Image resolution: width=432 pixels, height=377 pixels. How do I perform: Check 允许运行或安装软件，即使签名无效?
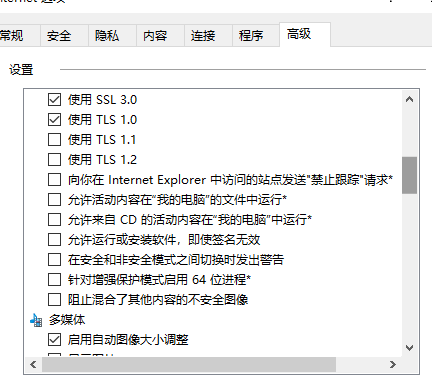(54, 240)
